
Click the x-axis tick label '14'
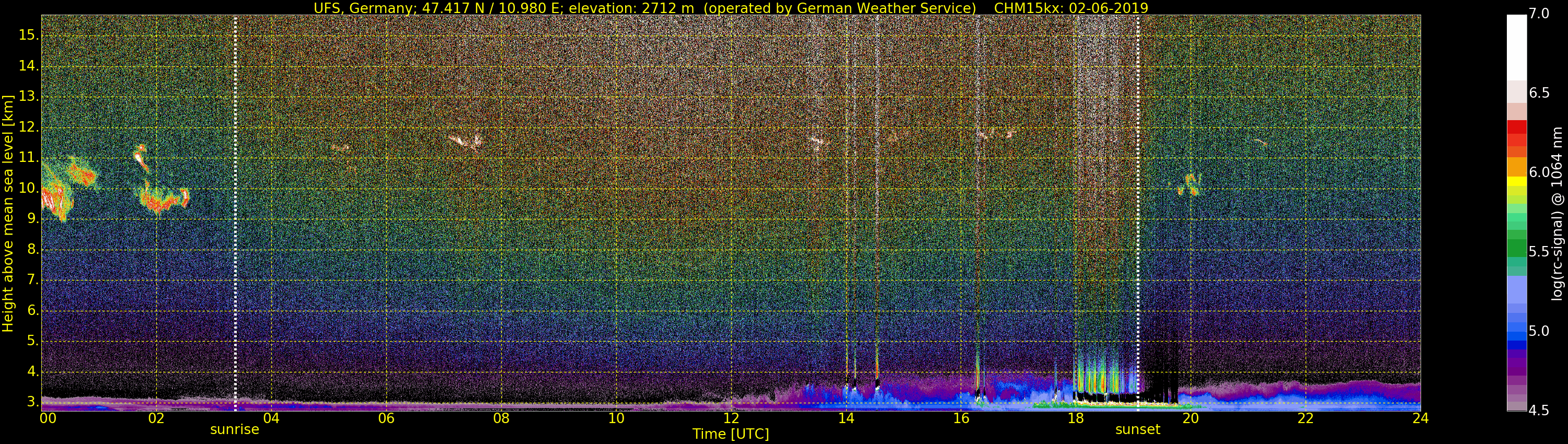(846, 418)
